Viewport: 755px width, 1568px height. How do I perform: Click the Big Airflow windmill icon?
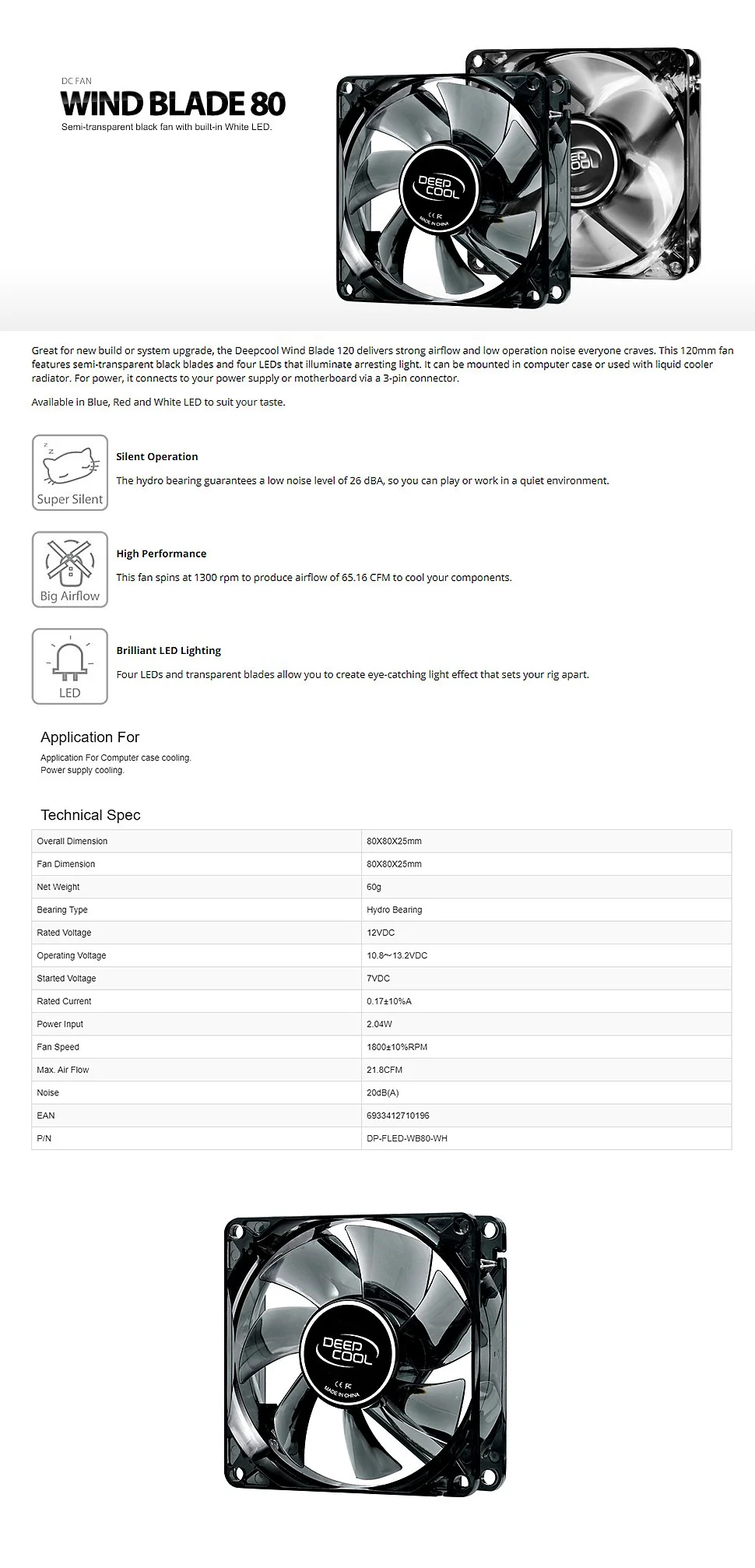(x=70, y=569)
